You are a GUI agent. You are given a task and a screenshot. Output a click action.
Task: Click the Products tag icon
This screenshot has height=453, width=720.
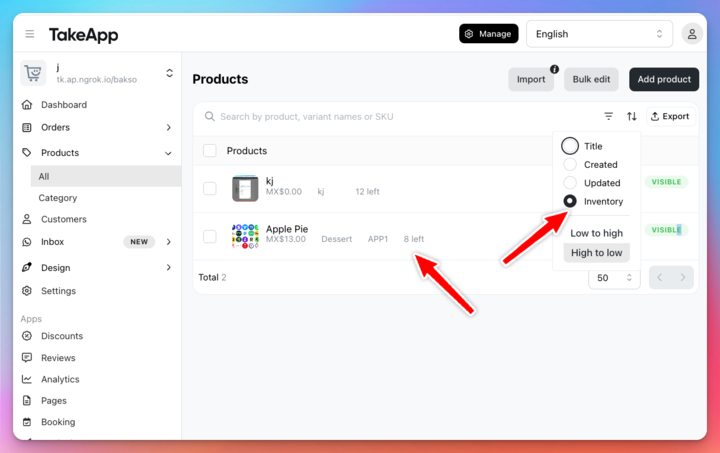(27, 152)
